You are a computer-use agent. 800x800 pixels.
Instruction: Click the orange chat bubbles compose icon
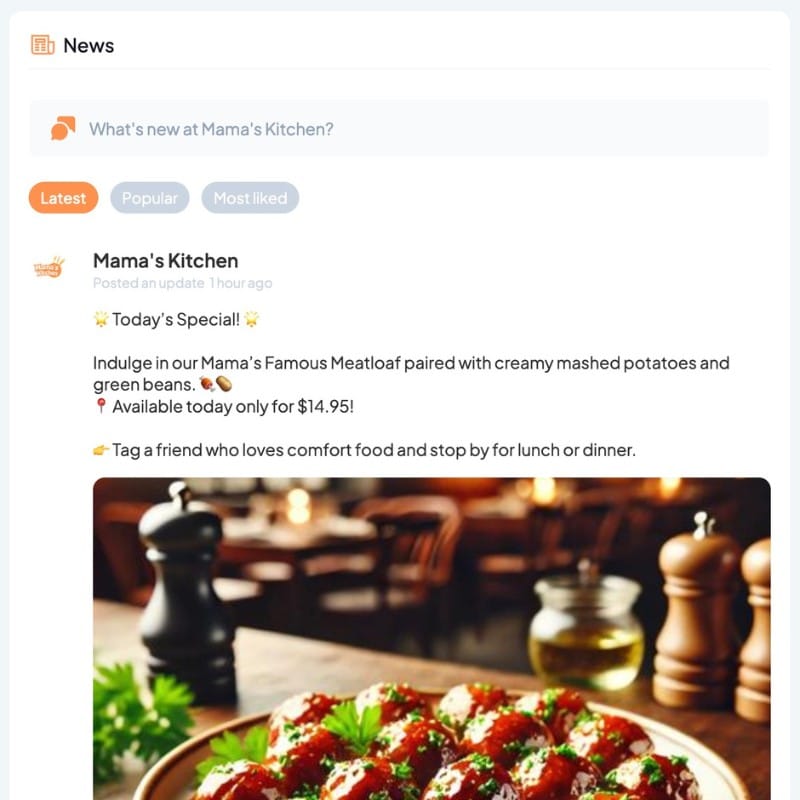point(63,128)
